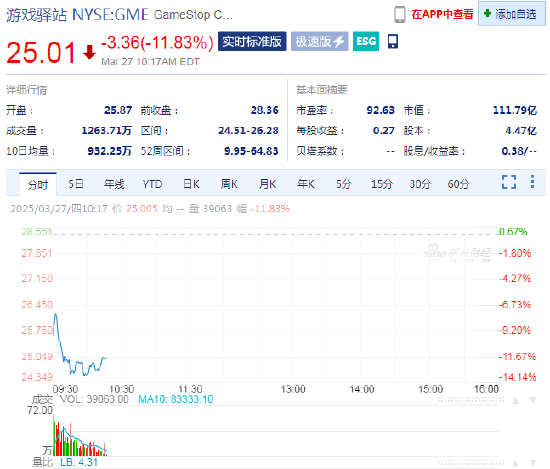550x469 pixels.
Task: Switch to 极速版 lightning version
Action: coord(320,41)
